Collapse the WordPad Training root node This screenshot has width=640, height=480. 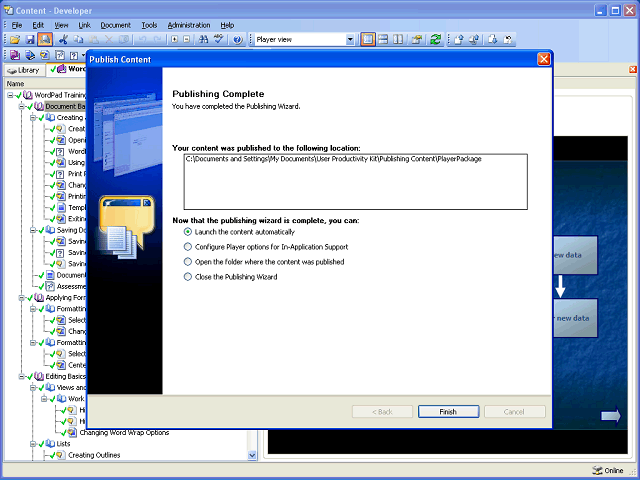(10, 95)
